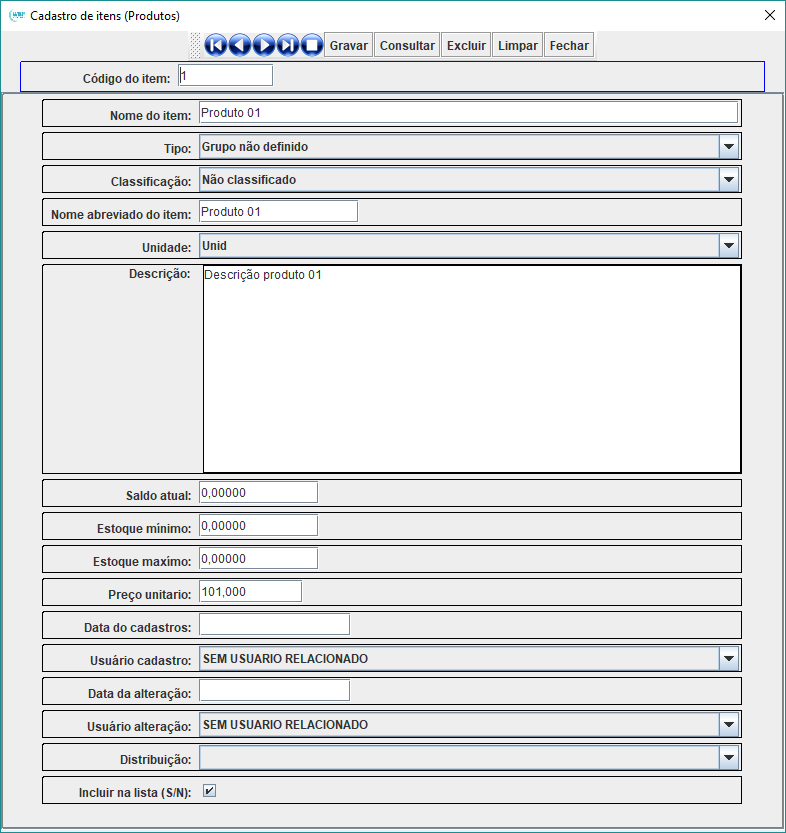Open the Unidade dropdown
Image resolution: width=786 pixels, height=833 pixels.
coord(728,245)
